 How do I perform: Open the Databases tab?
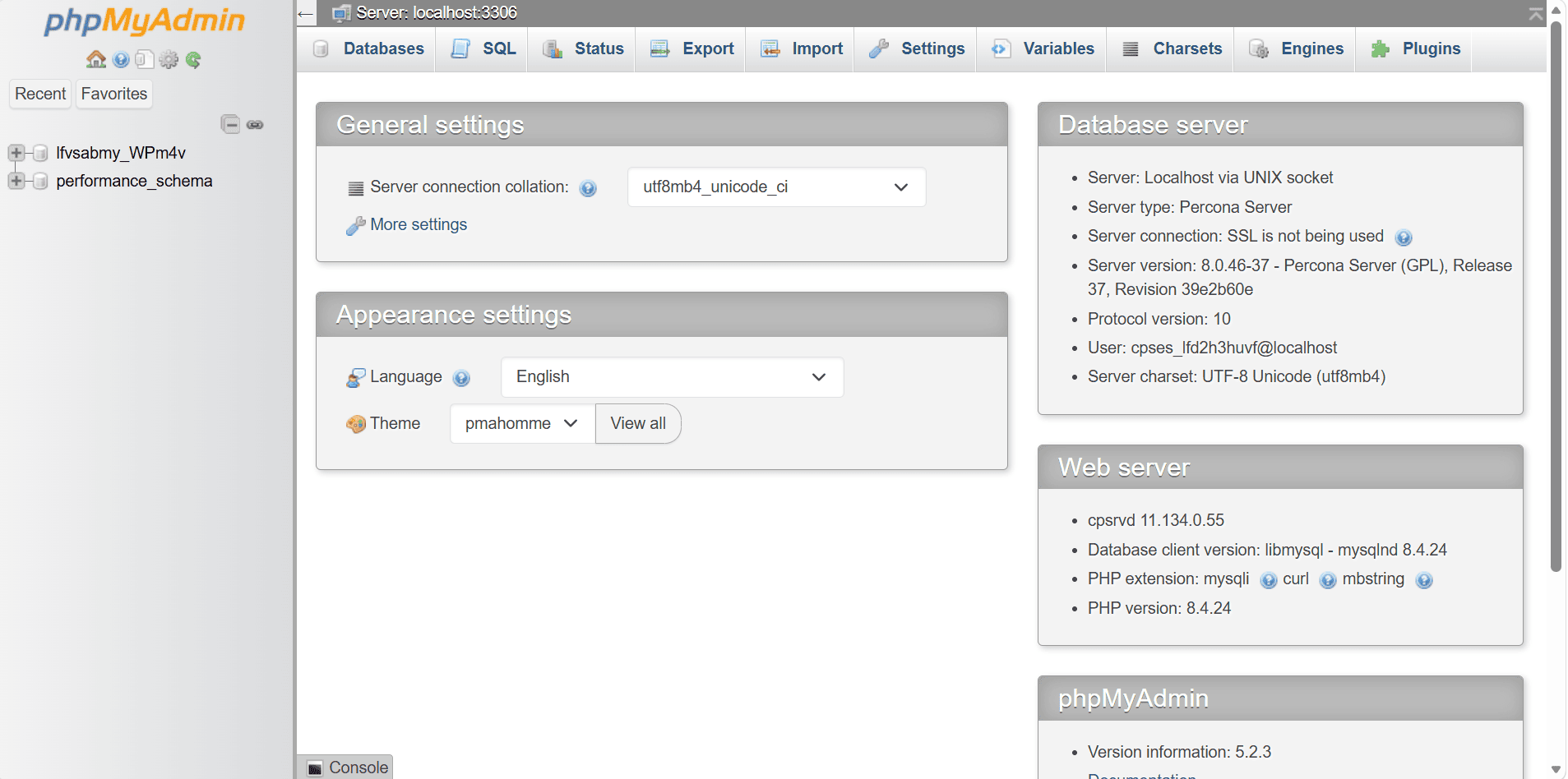coord(368,49)
